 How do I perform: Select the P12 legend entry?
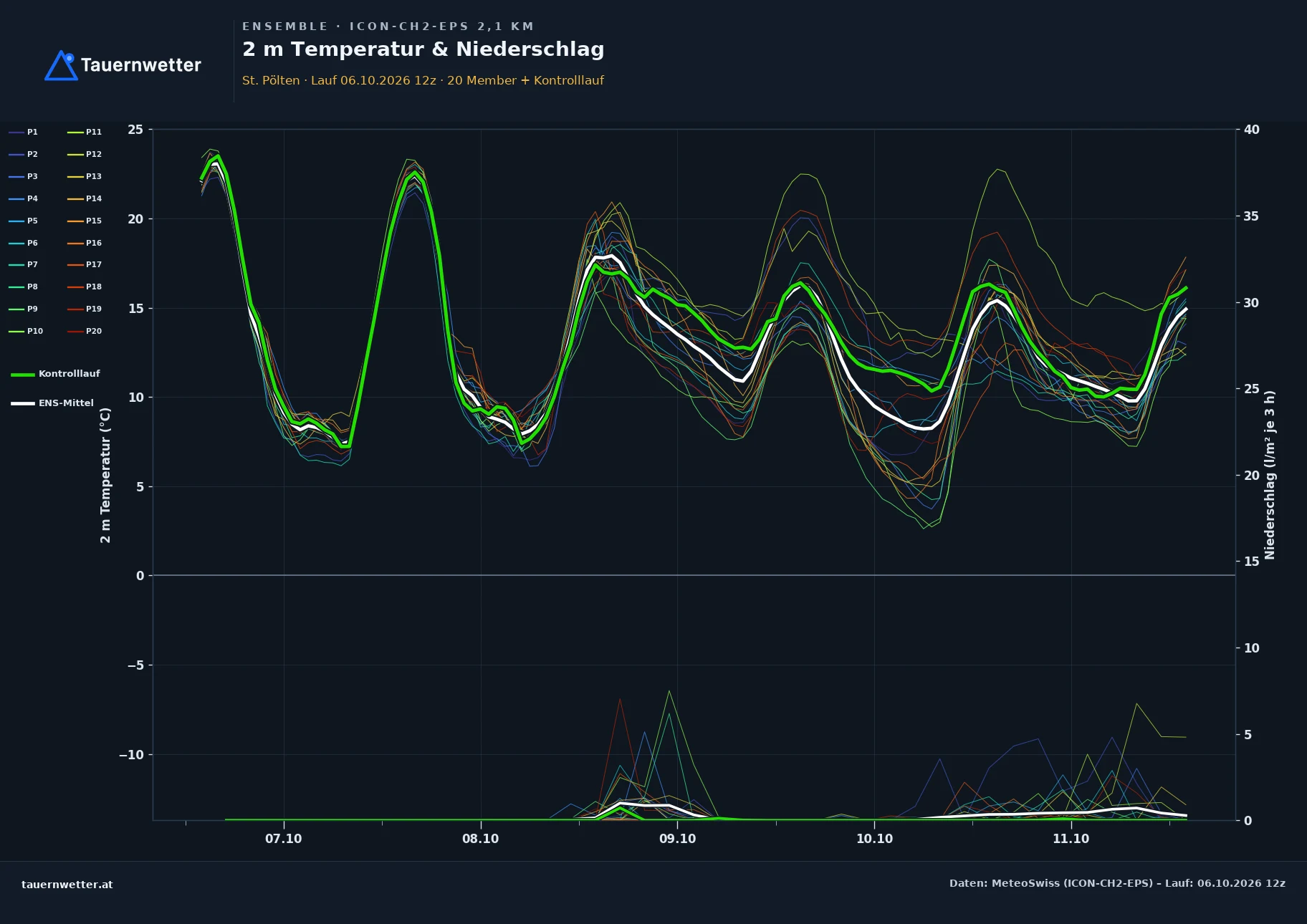(x=85, y=154)
